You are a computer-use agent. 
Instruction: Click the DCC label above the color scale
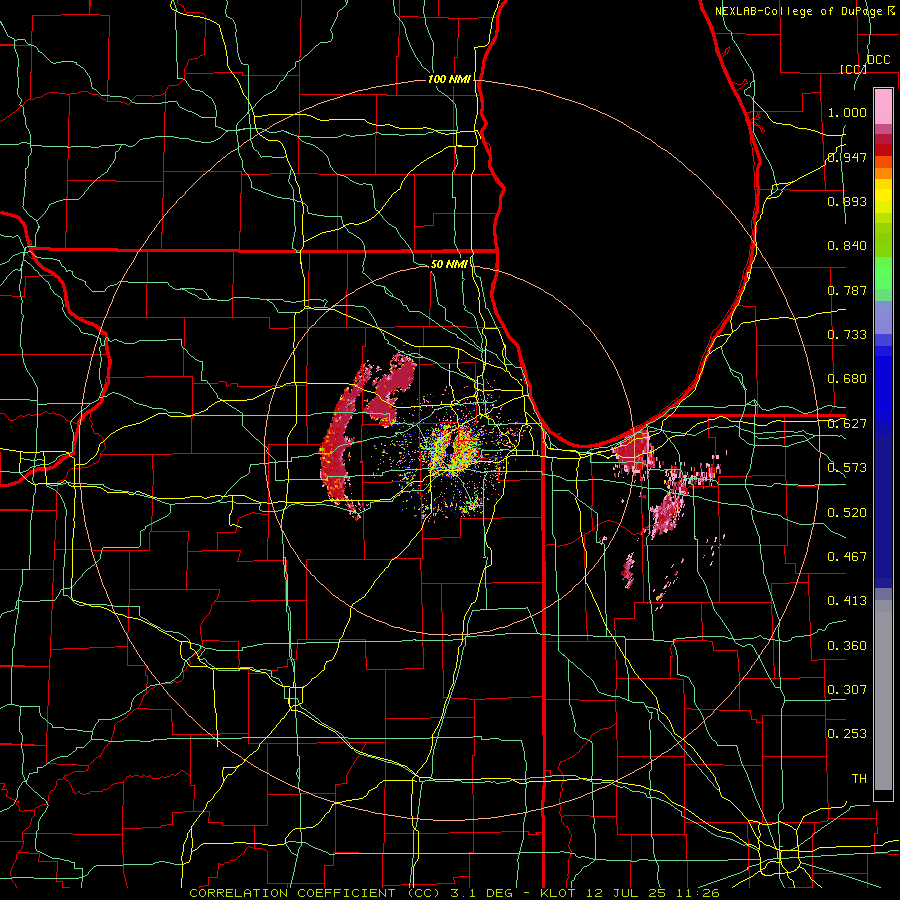point(878,60)
